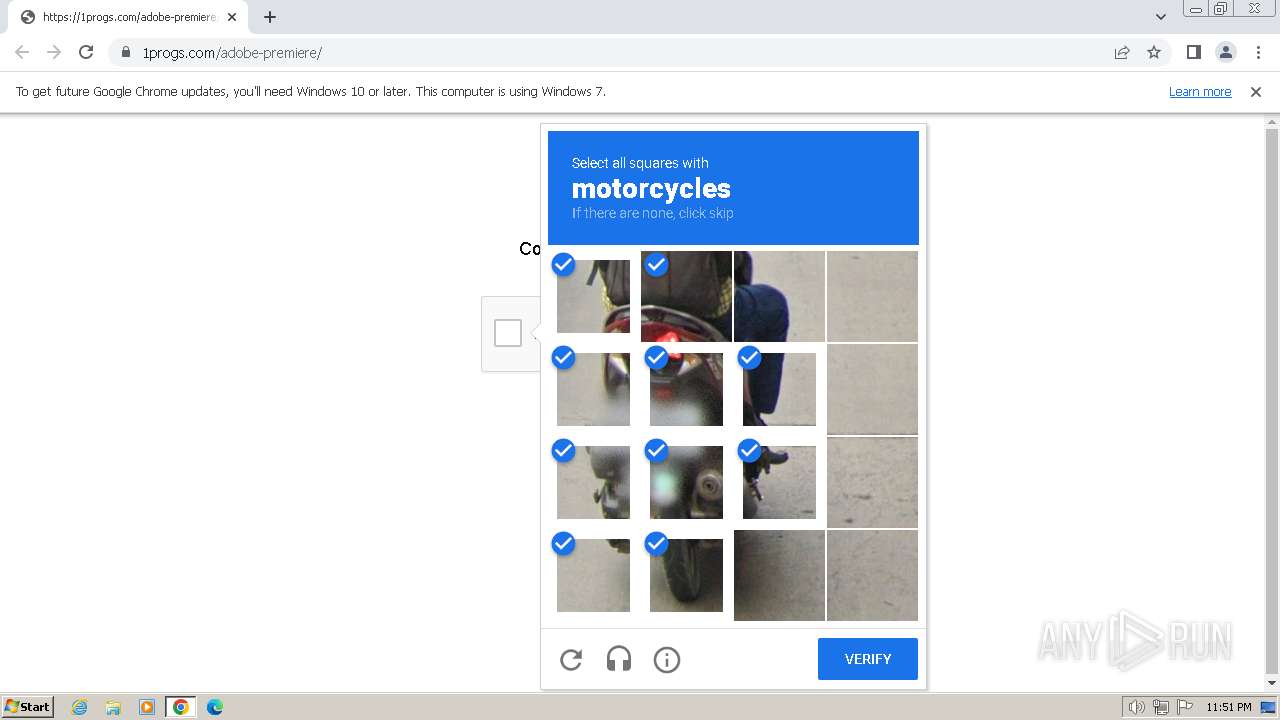This screenshot has height=720, width=1280.
Task: Open the Windows Start menu
Action: click(28, 706)
